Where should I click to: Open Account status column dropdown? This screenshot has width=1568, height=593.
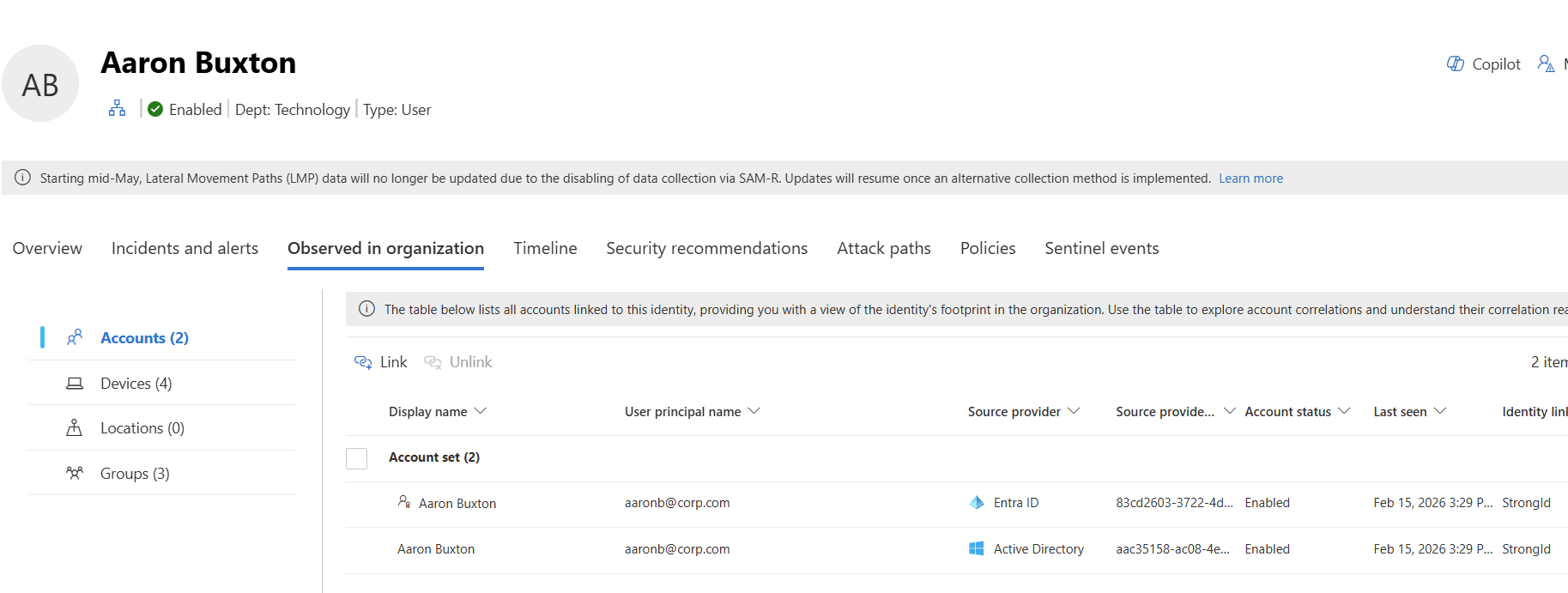tap(1344, 411)
